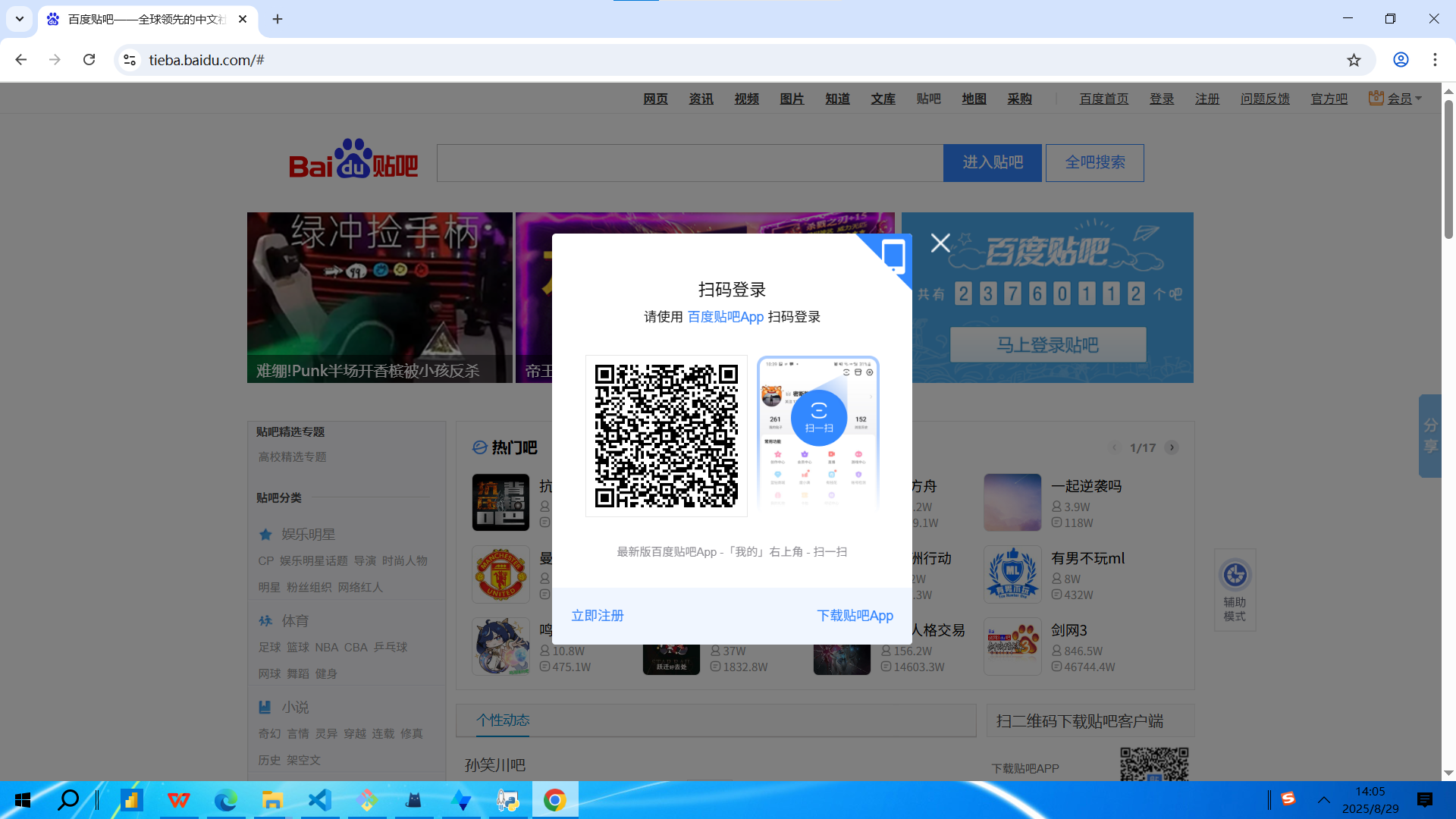The width and height of the screenshot is (1456, 819).
Task: Focus the tieba search input field
Action: pyautogui.click(x=690, y=163)
